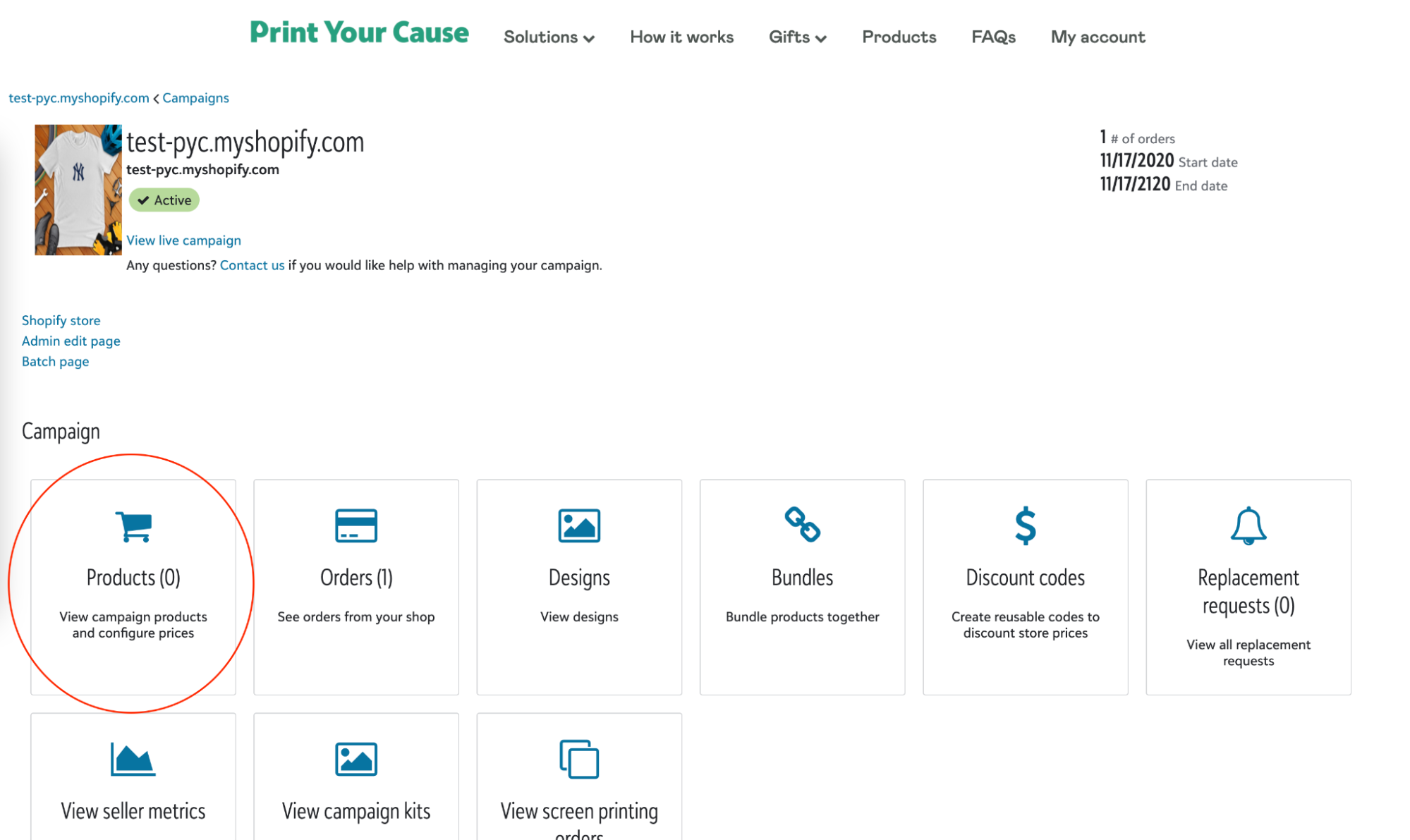Open the How it works page
The width and height of the screenshot is (1410, 840).
pyautogui.click(x=681, y=37)
